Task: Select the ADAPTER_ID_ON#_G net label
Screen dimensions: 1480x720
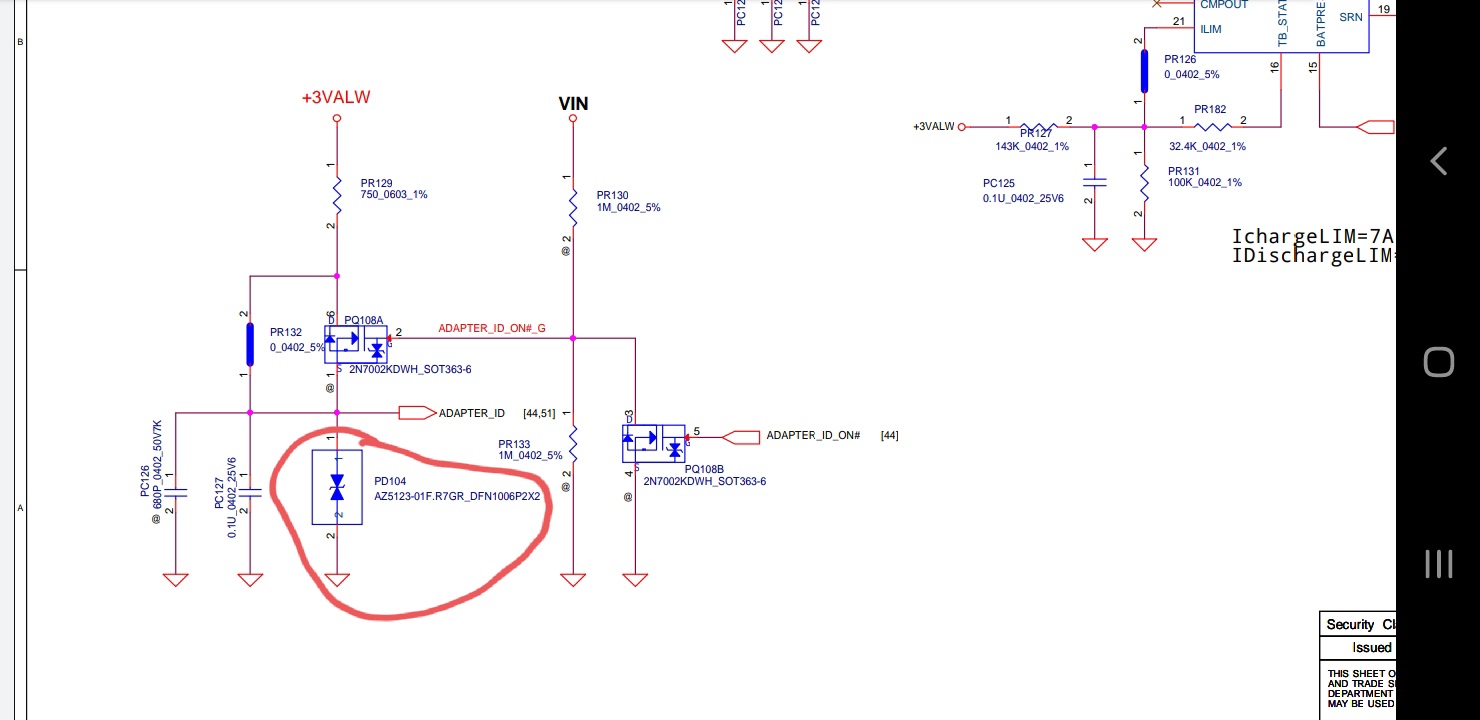Action: pyautogui.click(x=491, y=328)
